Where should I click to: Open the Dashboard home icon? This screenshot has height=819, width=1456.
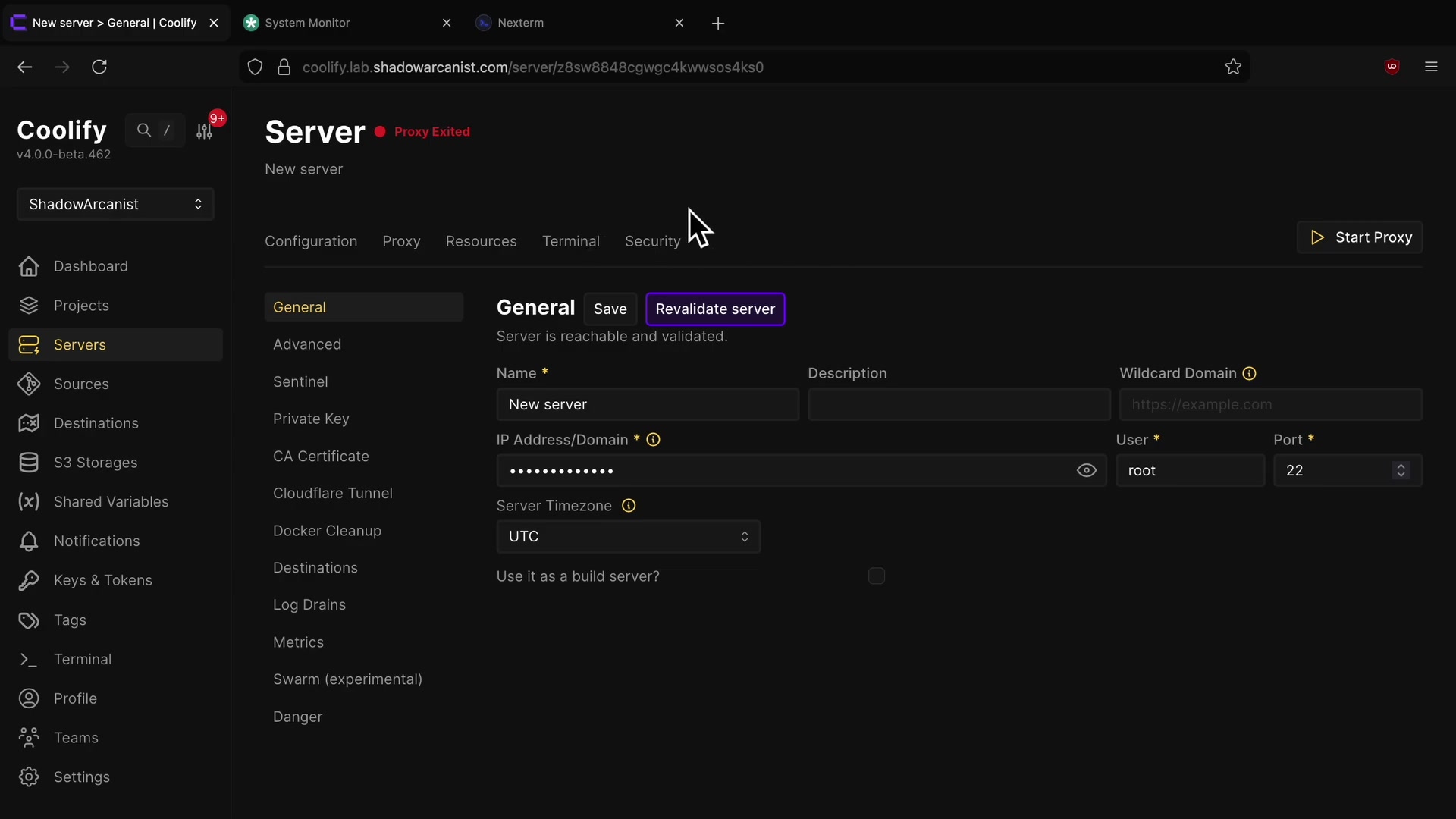pyautogui.click(x=29, y=266)
